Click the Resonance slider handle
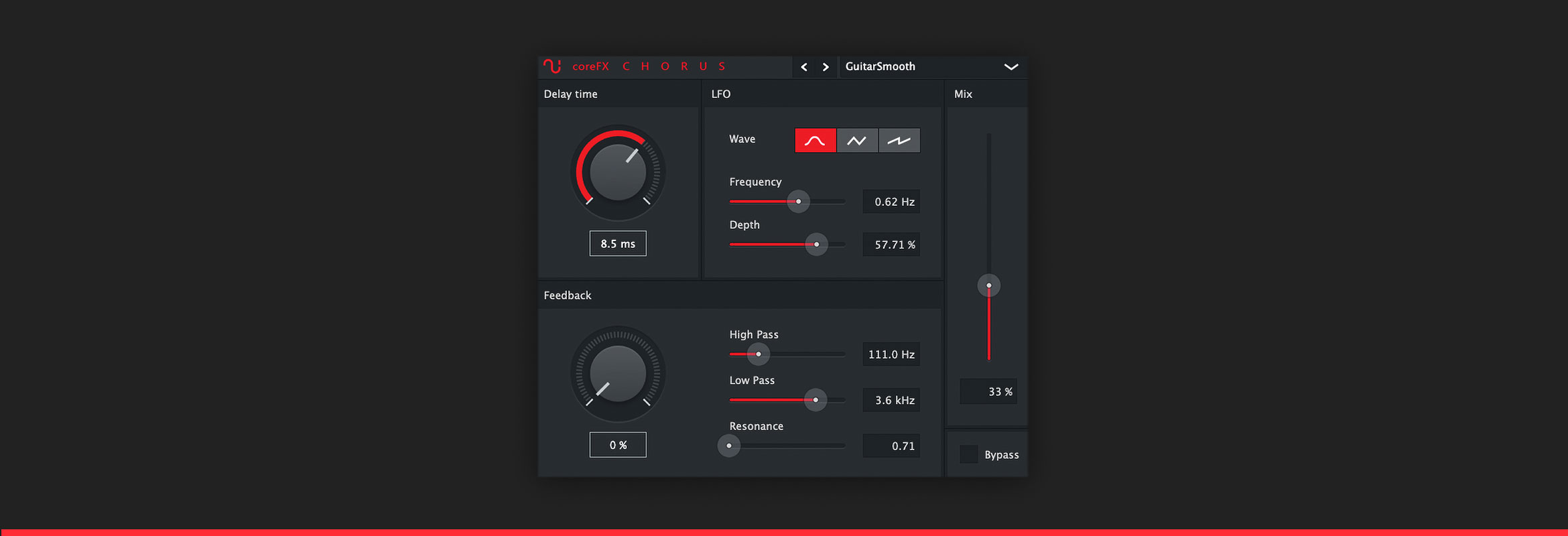This screenshot has width=1568, height=536. coord(729,446)
